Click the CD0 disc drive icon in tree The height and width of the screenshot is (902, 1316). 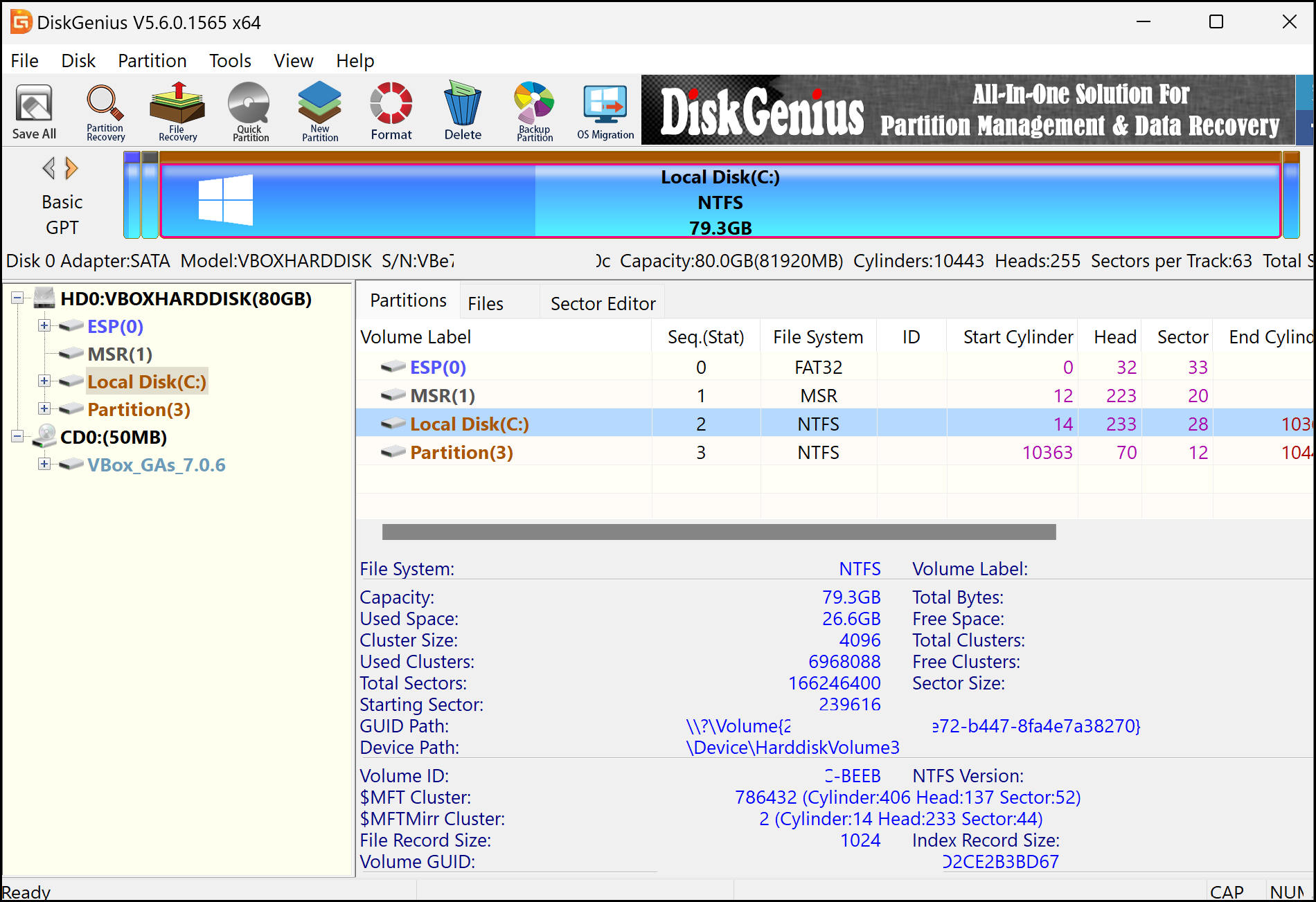click(44, 436)
